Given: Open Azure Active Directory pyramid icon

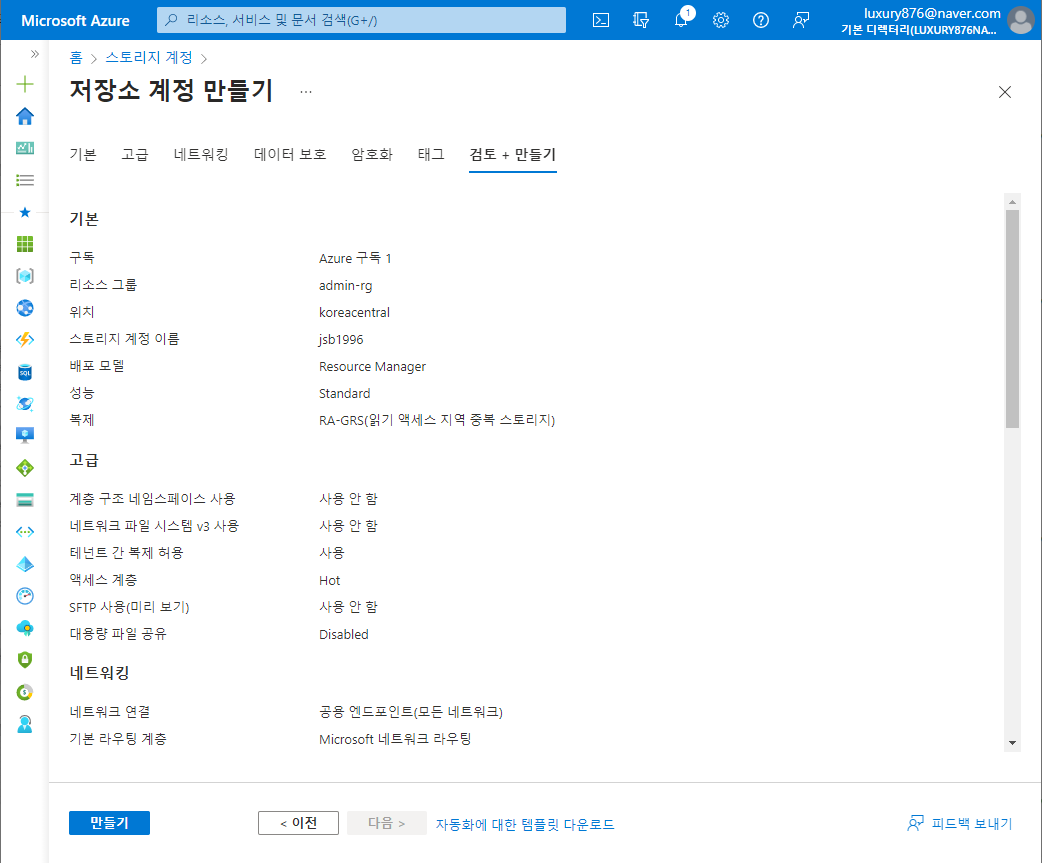Looking at the screenshot, I should coord(25,564).
